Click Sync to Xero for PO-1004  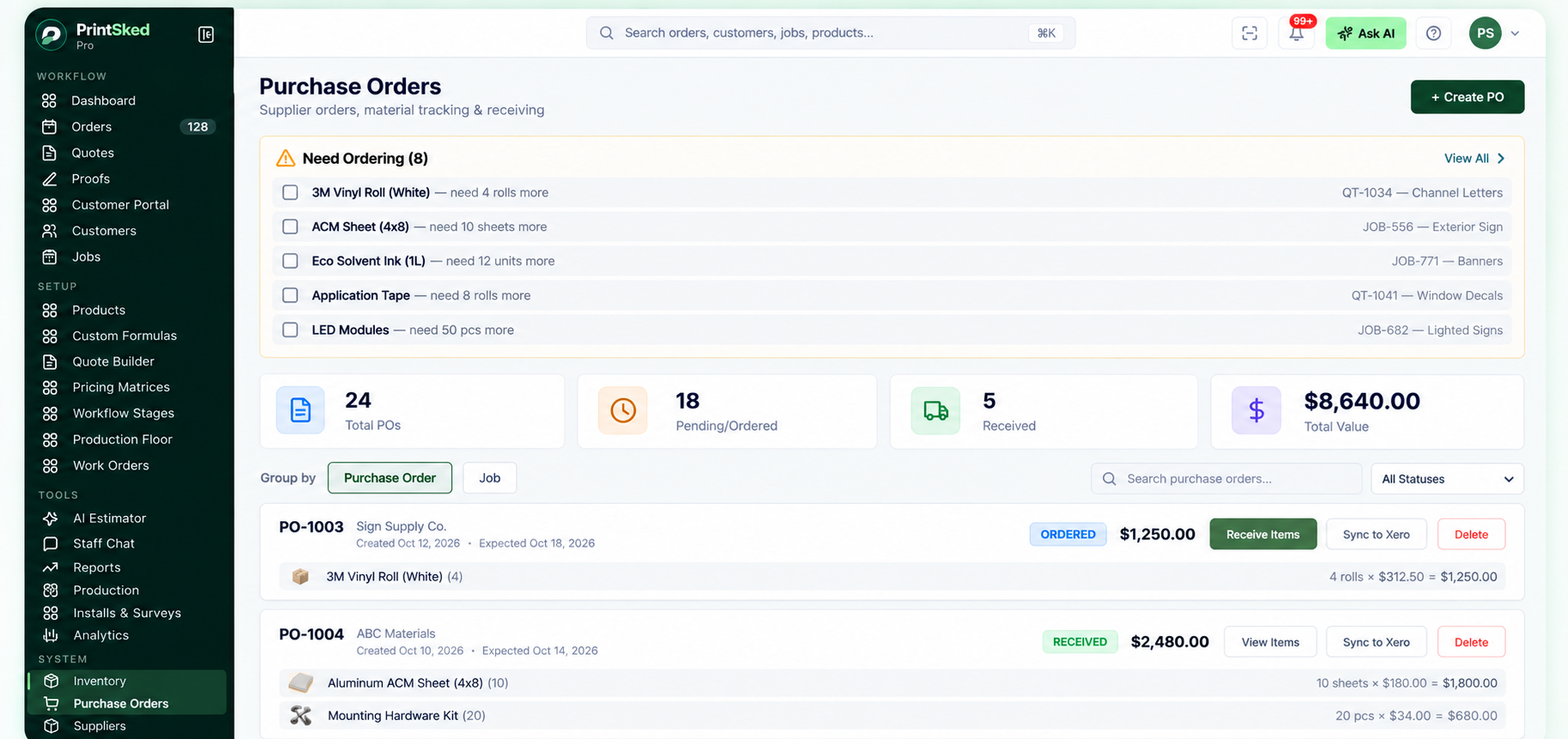pyautogui.click(x=1377, y=642)
